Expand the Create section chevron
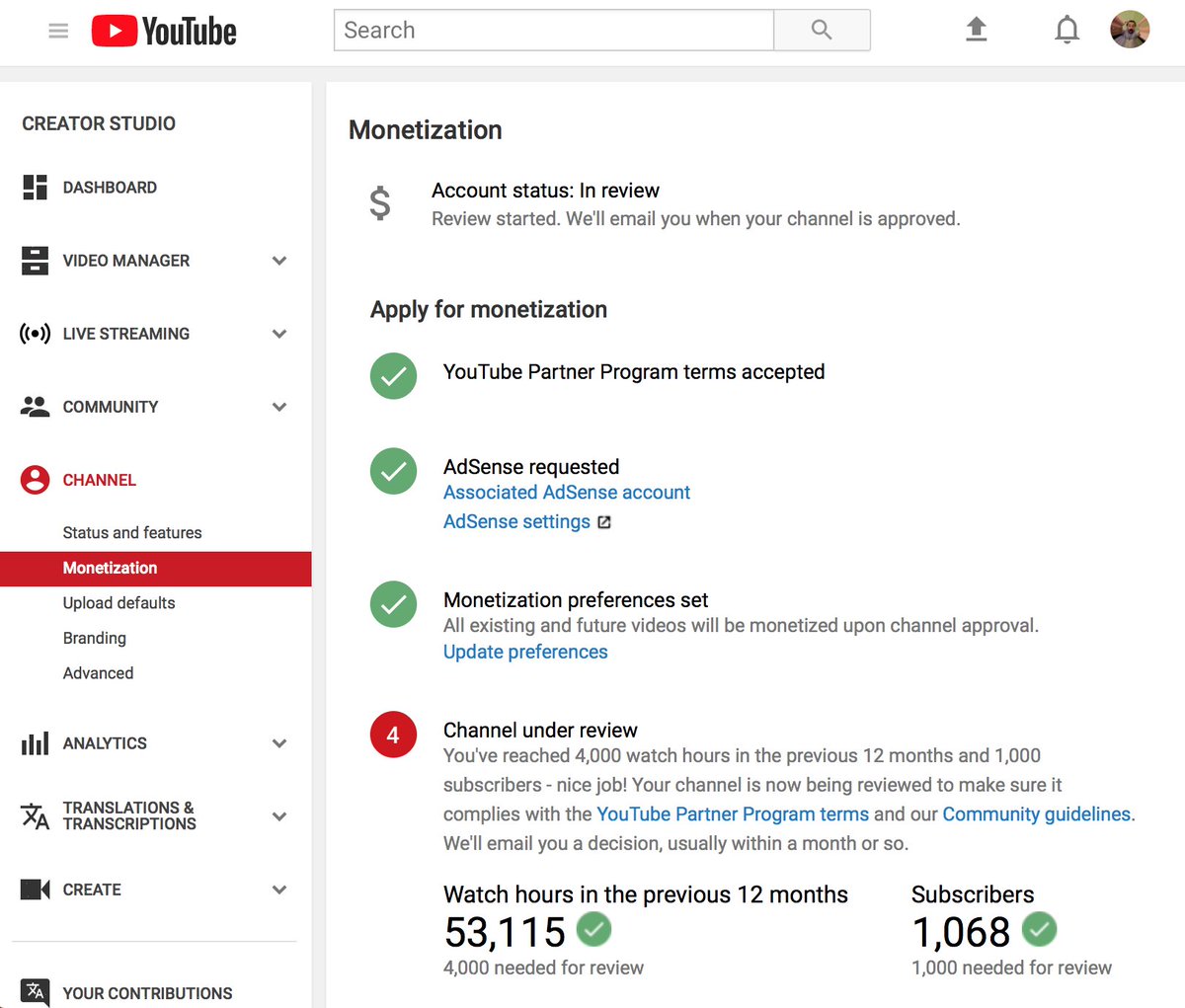1185x1008 pixels. (x=279, y=890)
